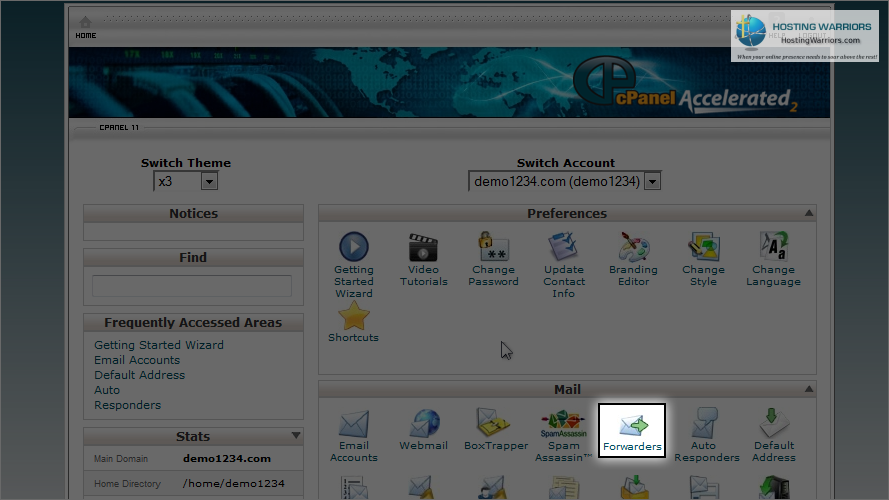
Task: Open Video Tutorials clapperboard icon
Action: (423, 247)
